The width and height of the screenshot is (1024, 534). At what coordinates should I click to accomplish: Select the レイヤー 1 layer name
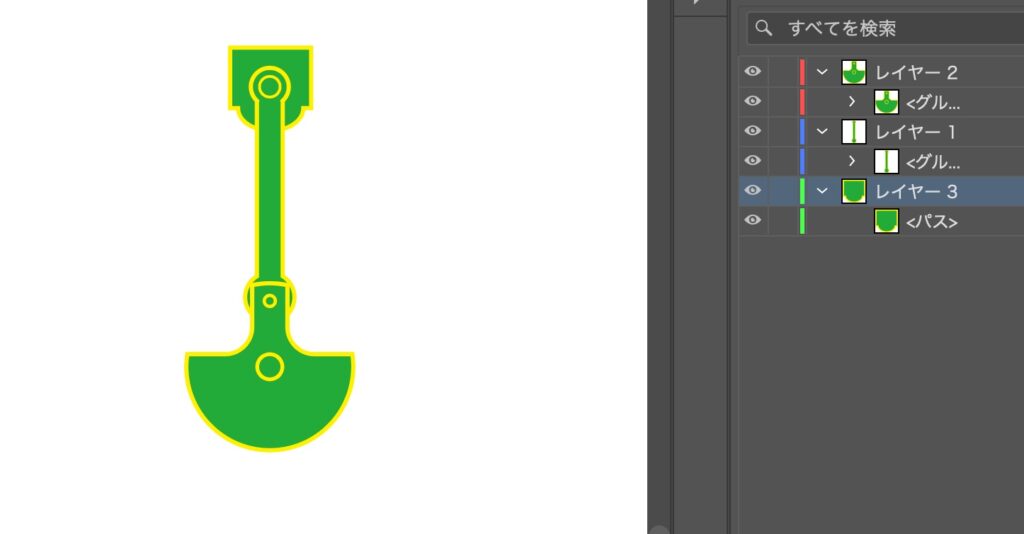coord(916,131)
